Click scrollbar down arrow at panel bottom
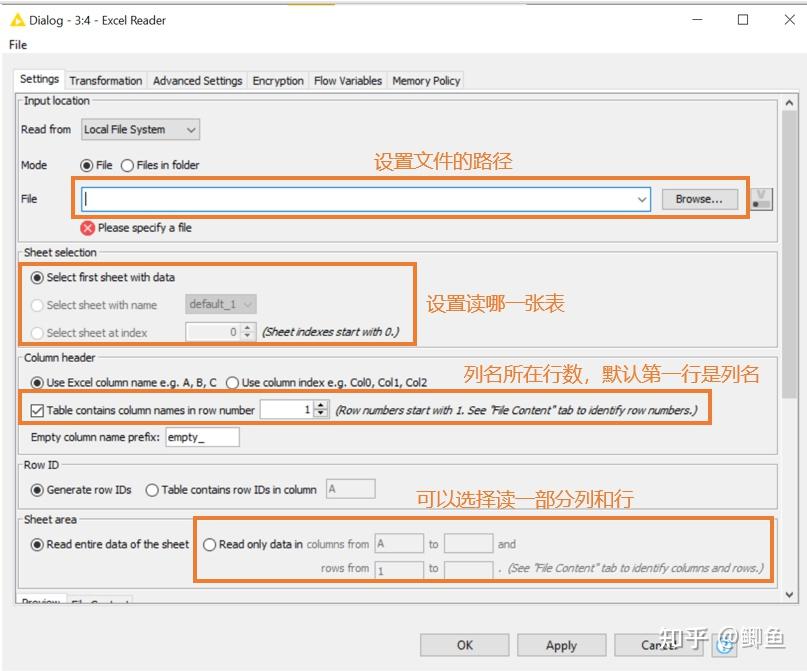 [x=790, y=595]
